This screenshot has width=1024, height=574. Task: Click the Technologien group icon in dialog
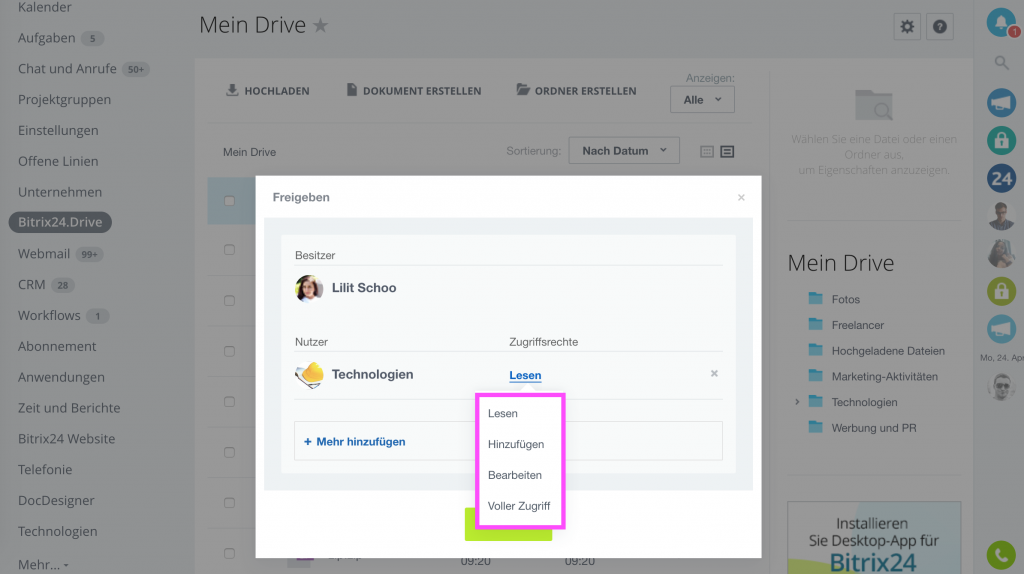[309, 375]
